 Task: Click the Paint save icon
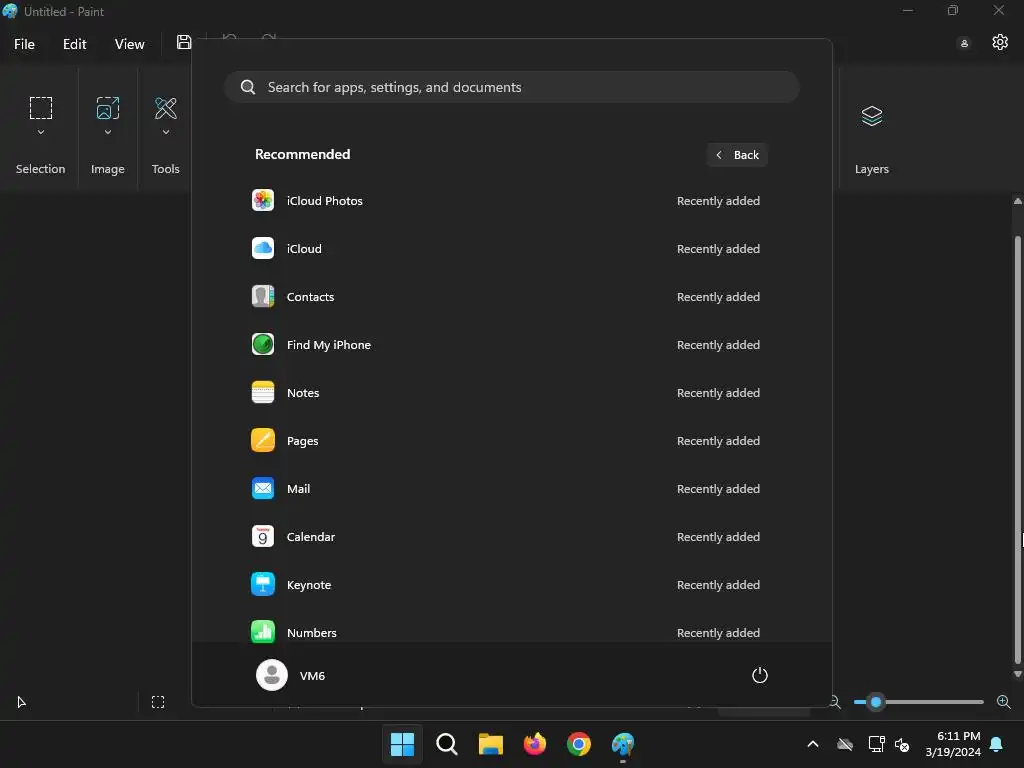click(x=184, y=42)
